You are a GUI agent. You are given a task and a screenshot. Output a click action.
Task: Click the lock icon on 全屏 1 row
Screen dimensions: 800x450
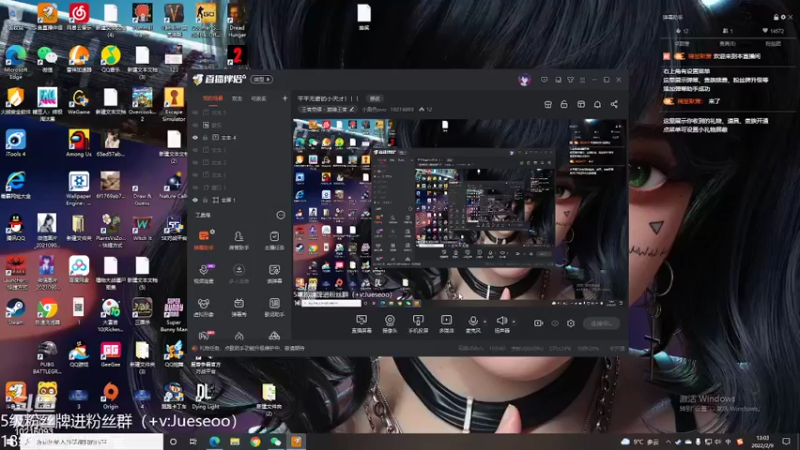coord(205,200)
